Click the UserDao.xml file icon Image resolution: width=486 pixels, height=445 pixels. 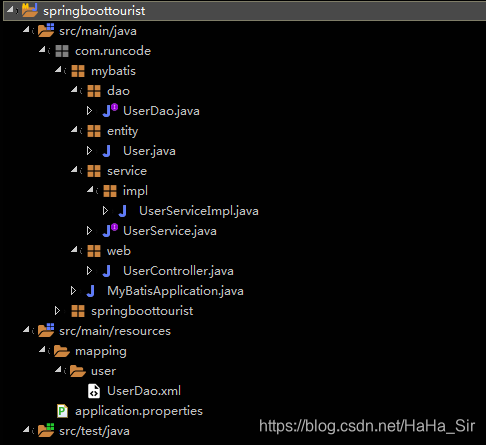click(94, 391)
